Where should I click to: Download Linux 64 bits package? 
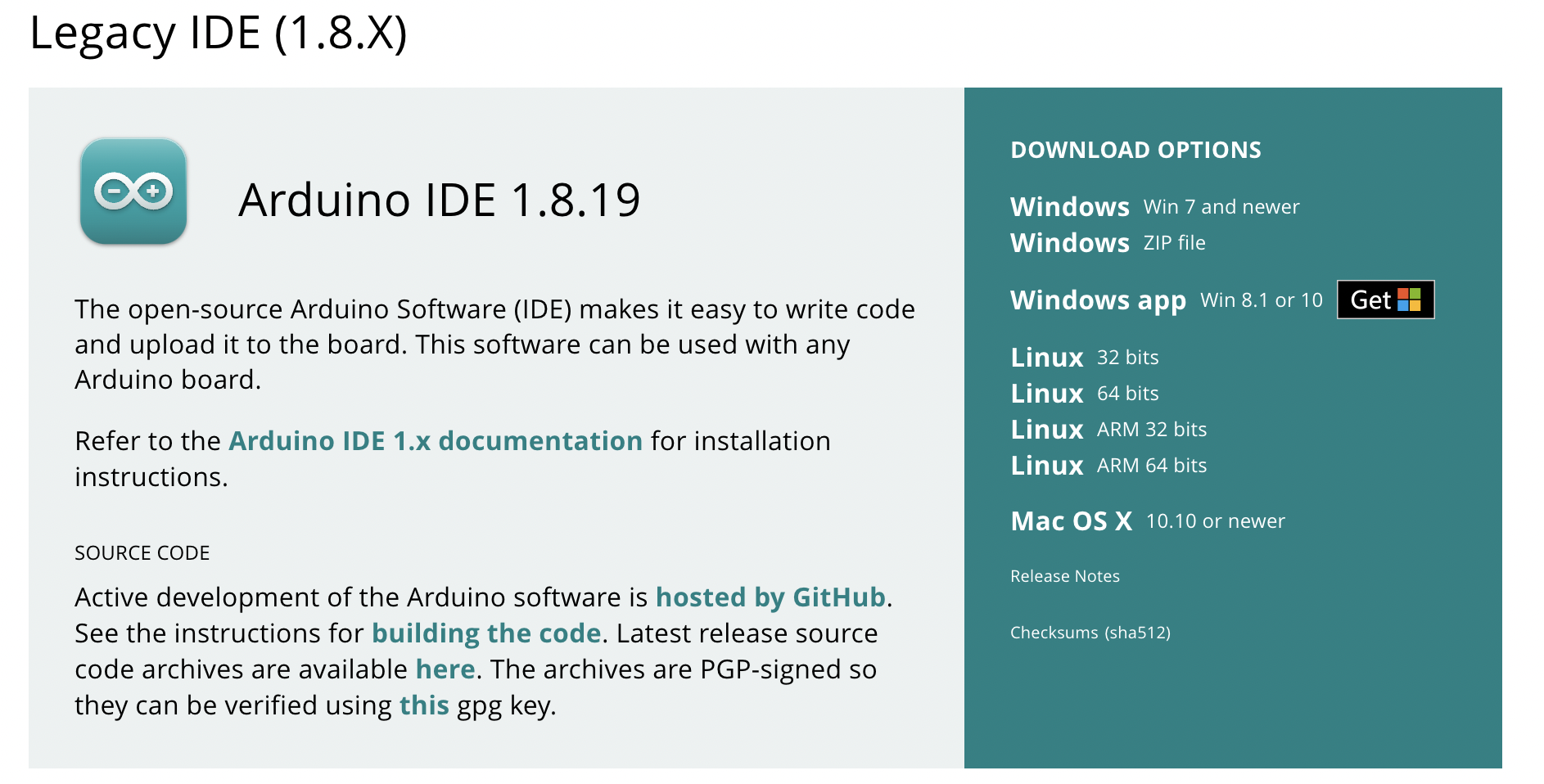click(x=1084, y=393)
